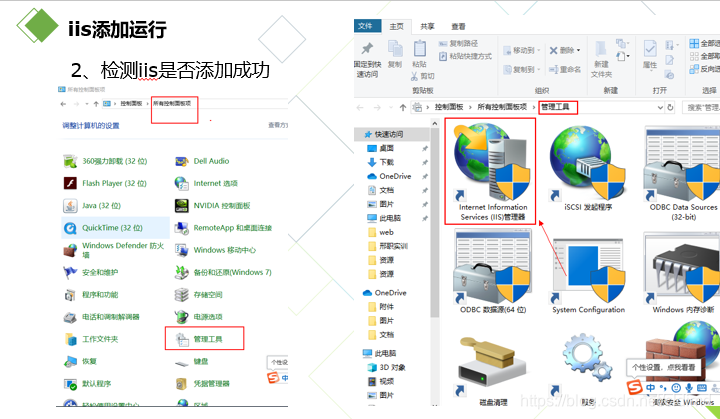Switch to the 共享 ribbon tab

(428, 27)
